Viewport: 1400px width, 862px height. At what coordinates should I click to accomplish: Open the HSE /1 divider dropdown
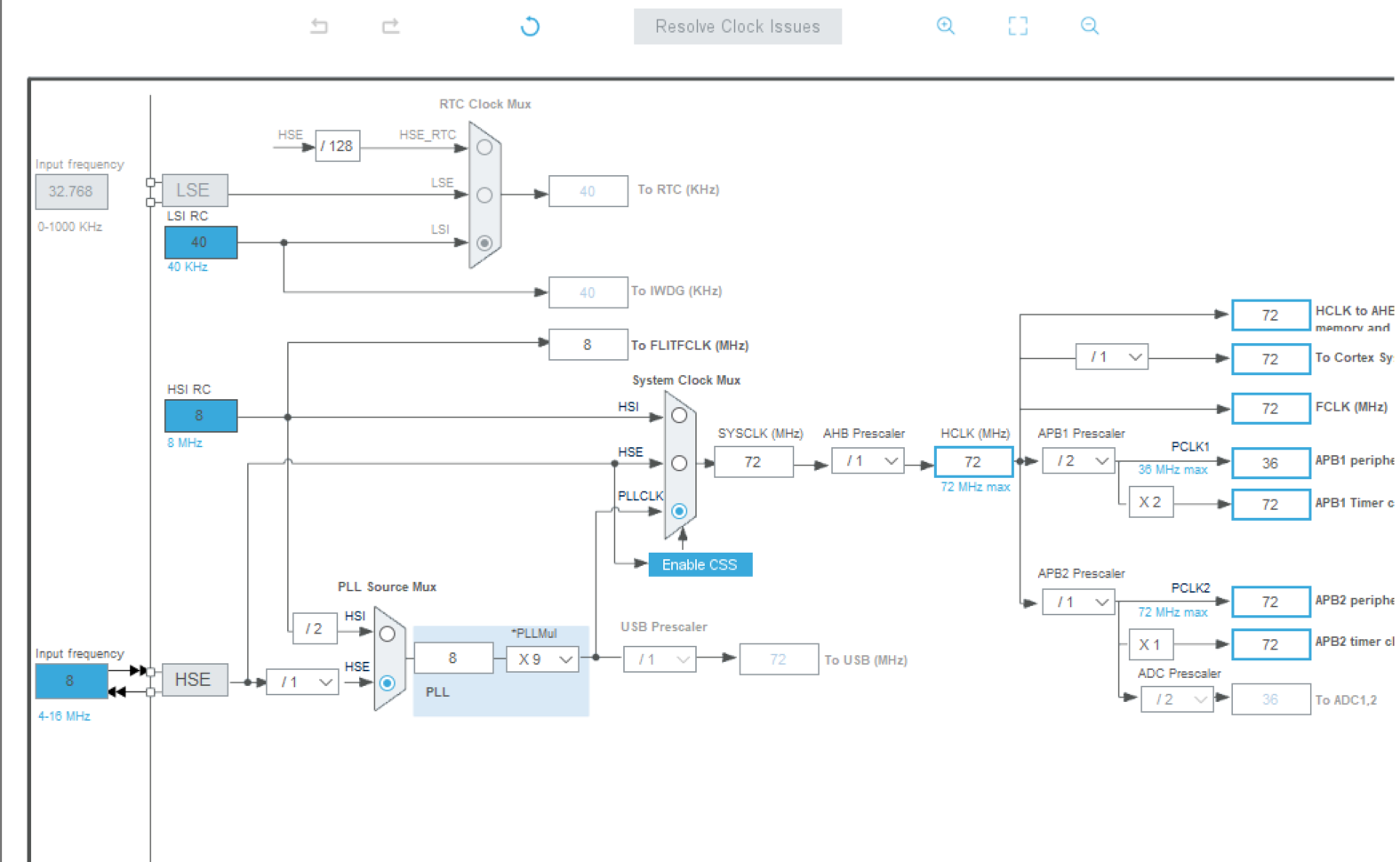(x=302, y=682)
